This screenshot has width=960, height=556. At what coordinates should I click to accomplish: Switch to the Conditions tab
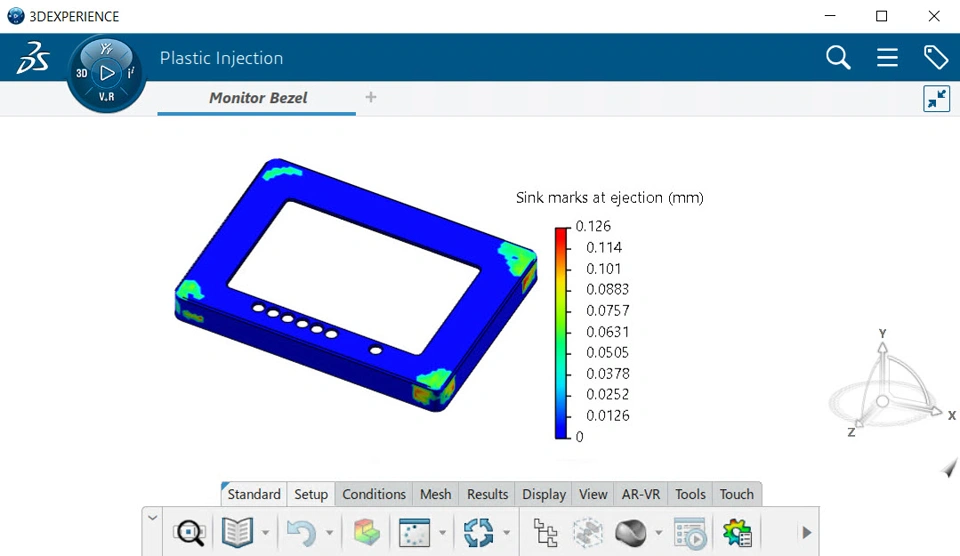click(373, 494)
